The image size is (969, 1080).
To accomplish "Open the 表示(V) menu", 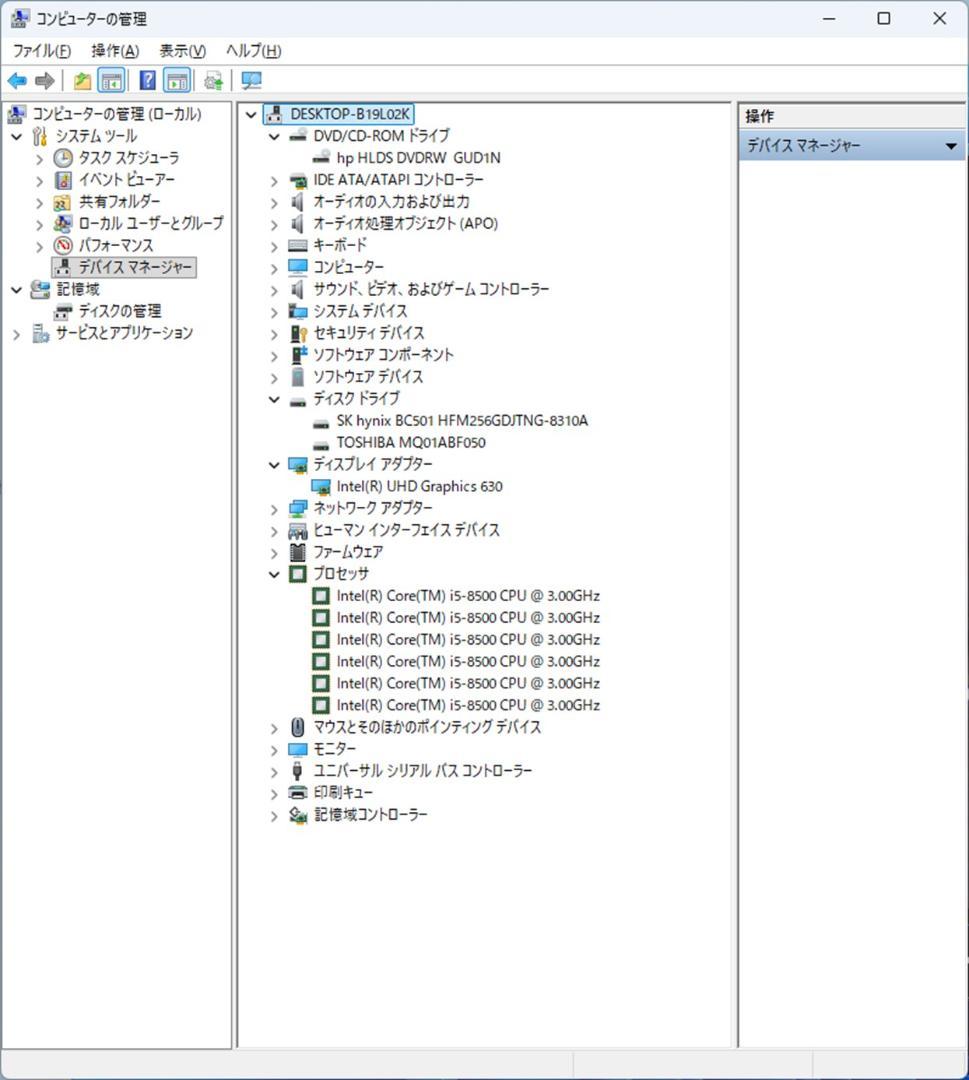I will pyautogui.click(x=182, y=50).
